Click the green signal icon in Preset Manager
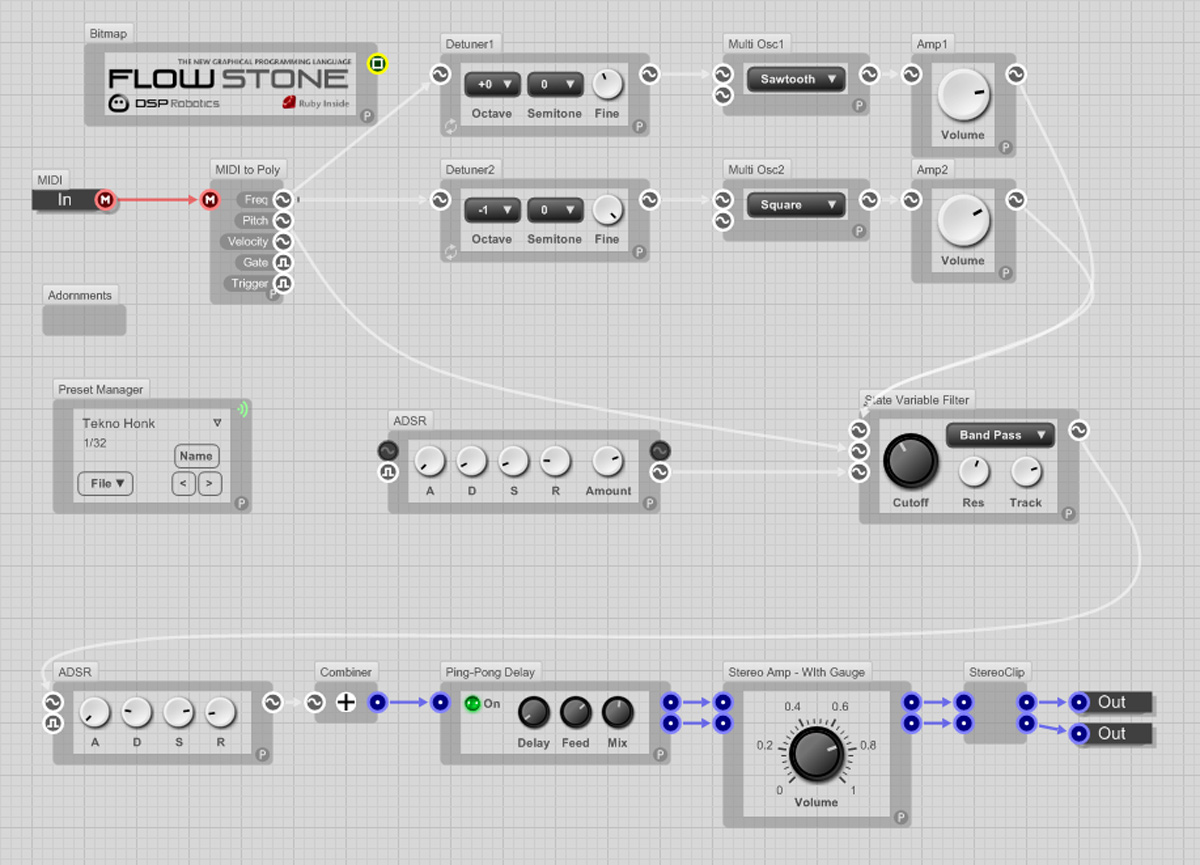1200x865 pixels. click(242, 408)
